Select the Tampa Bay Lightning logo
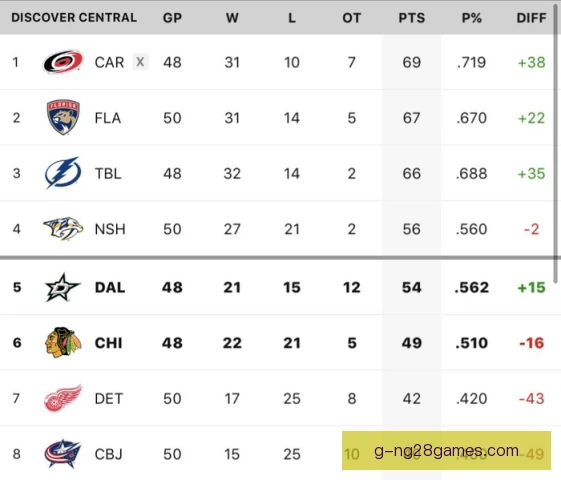Screen dimensions: 561x480 pyautogui.click(x=63, y=173)
